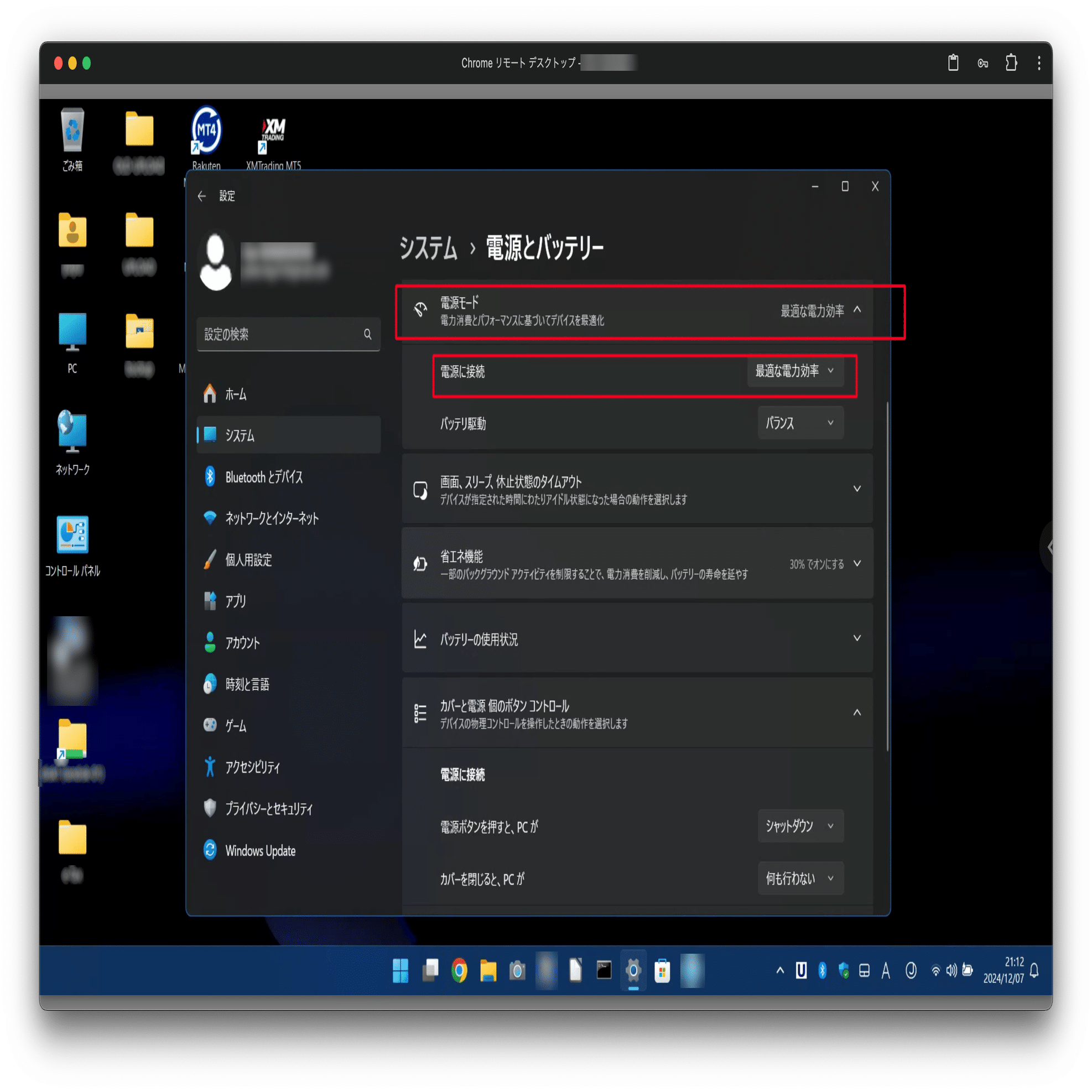1092x1092 pixels.
Task: Open the シャットダウン power button dropdown
Action: click(800, 826)
